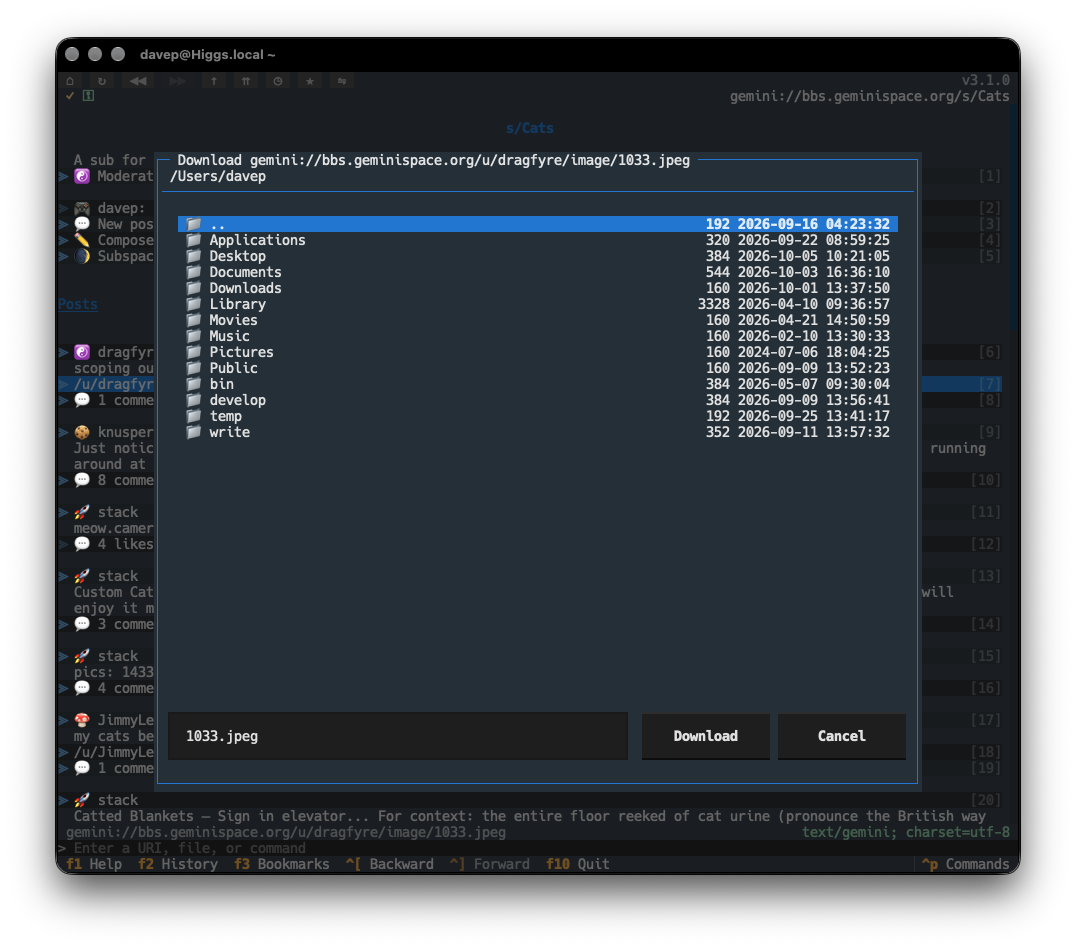Open history via the clock toolbar icon
The height and width of the screenshot is (948, 1076).
coord(278,81)
